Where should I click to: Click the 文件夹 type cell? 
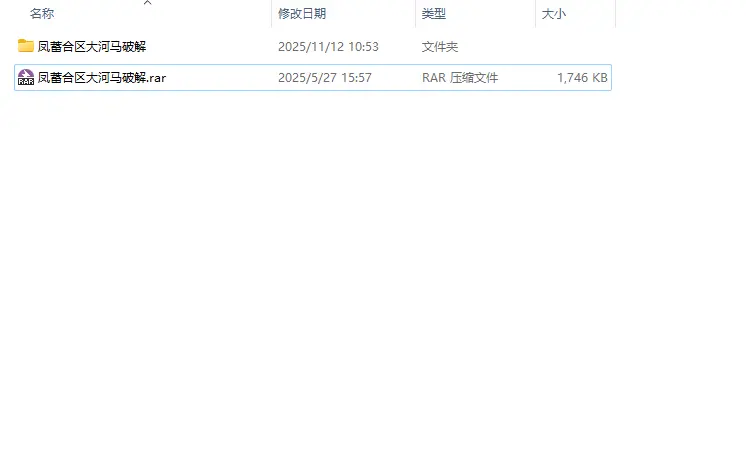440,46
